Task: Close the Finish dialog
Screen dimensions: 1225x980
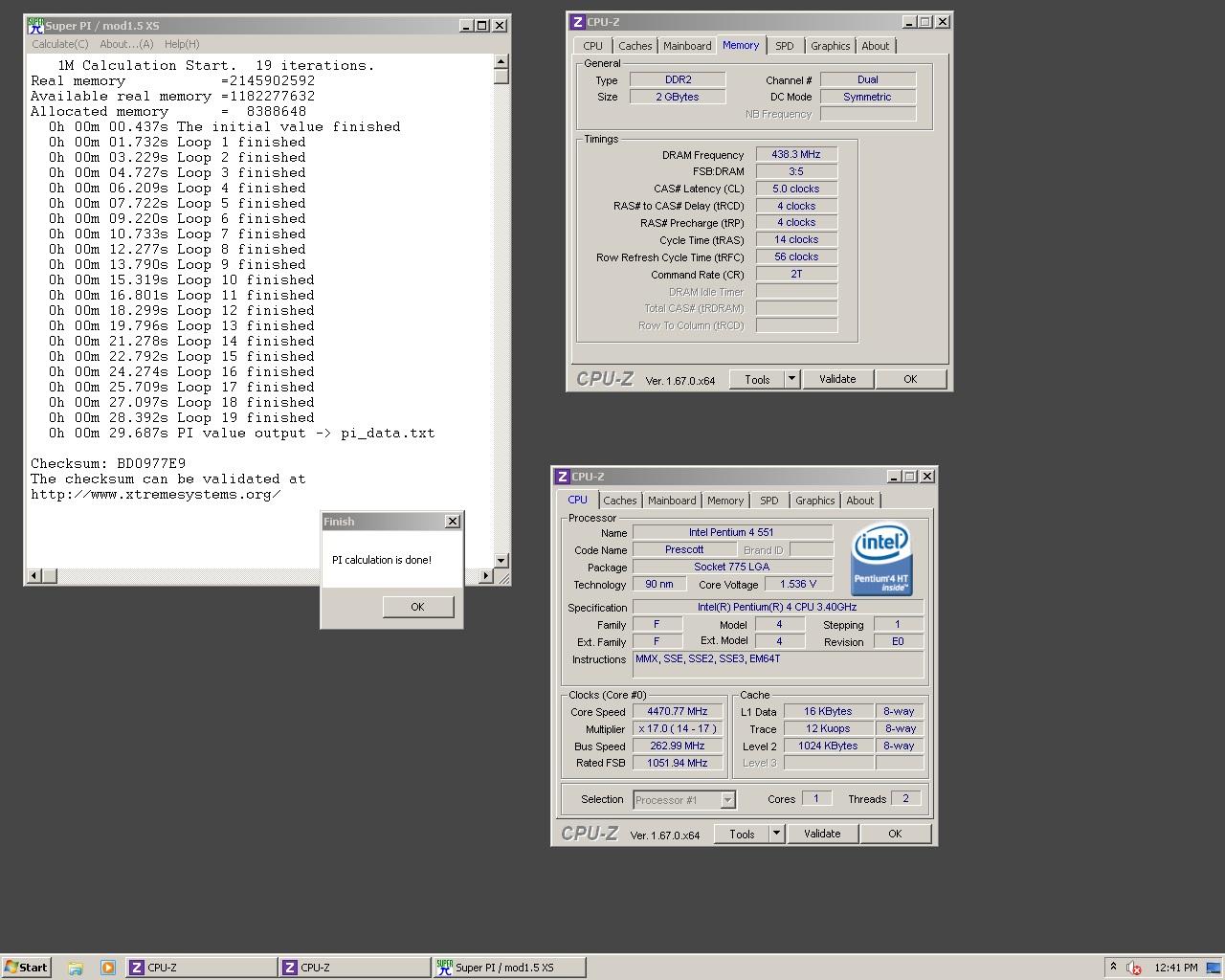Action: point(453,522)
